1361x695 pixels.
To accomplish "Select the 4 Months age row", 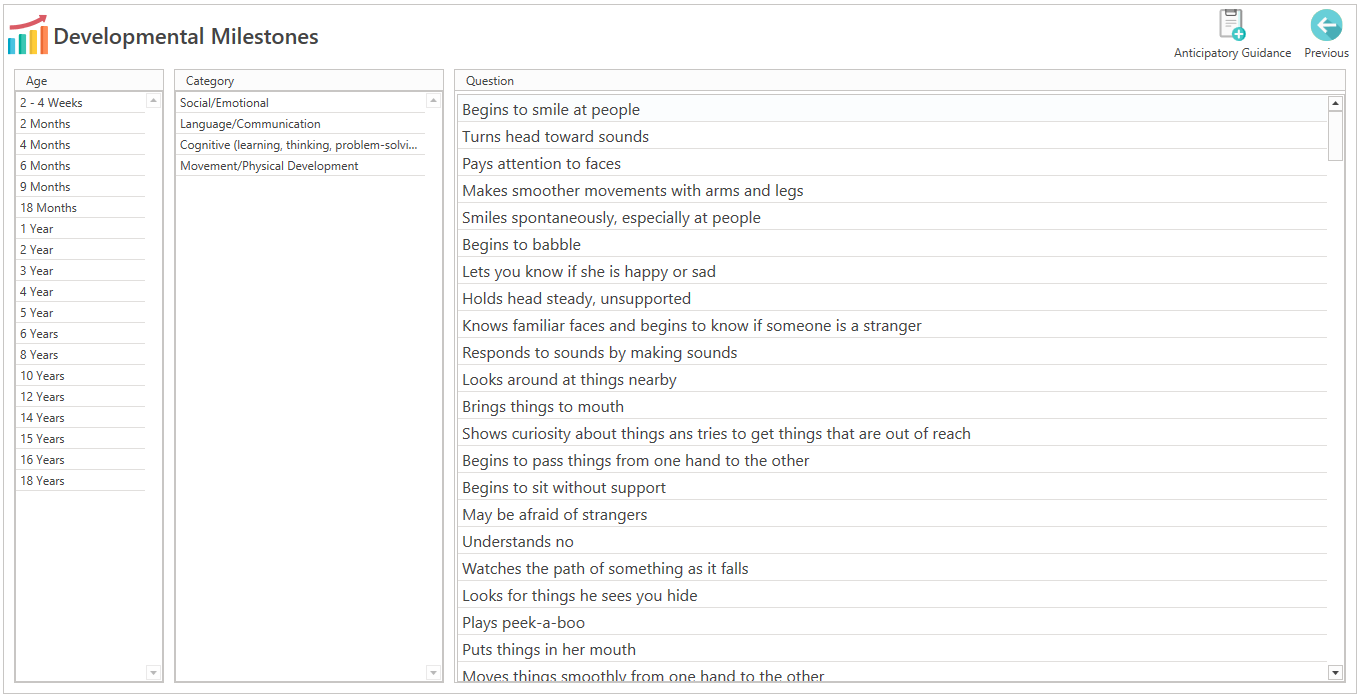I will click(80, 145).
